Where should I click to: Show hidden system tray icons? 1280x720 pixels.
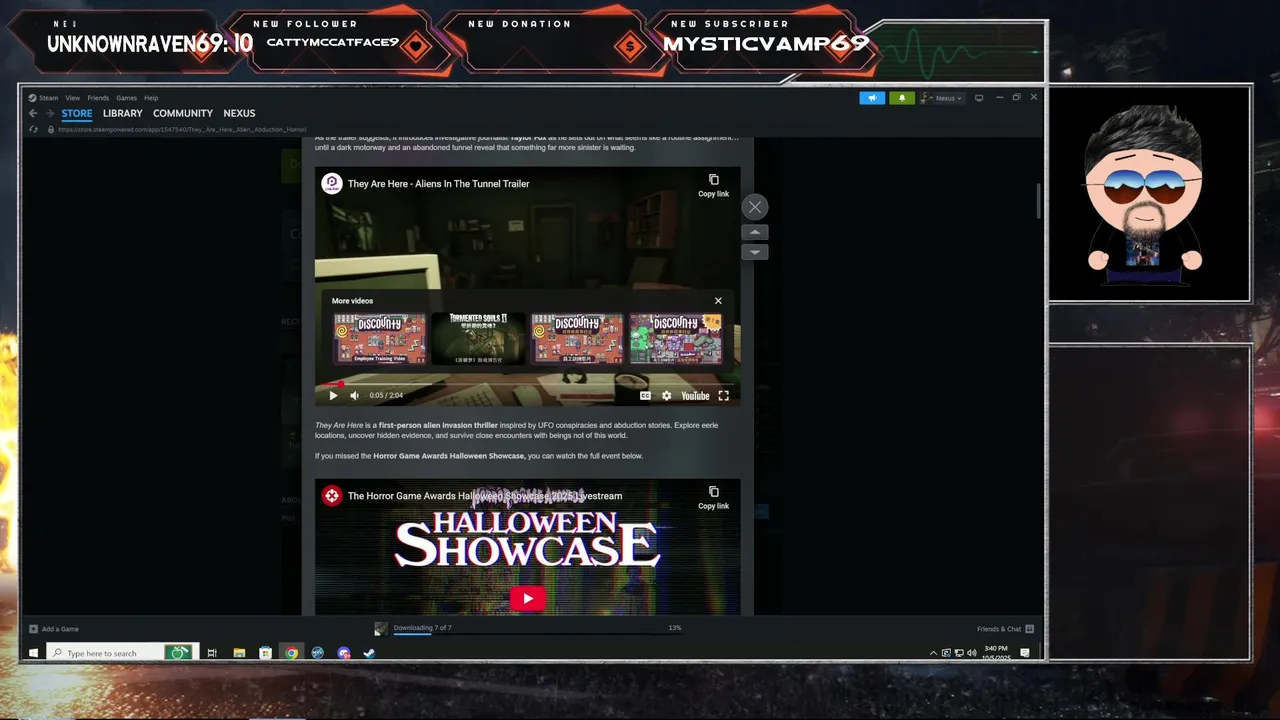pyautogui.click(x=933, y=653)
